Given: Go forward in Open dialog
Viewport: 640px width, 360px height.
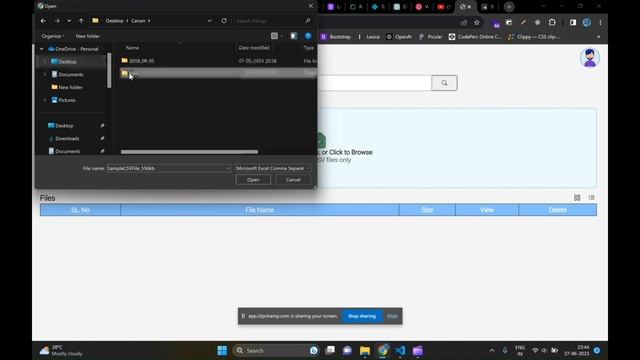Looking at the screenshot, I should pos(57,21).
